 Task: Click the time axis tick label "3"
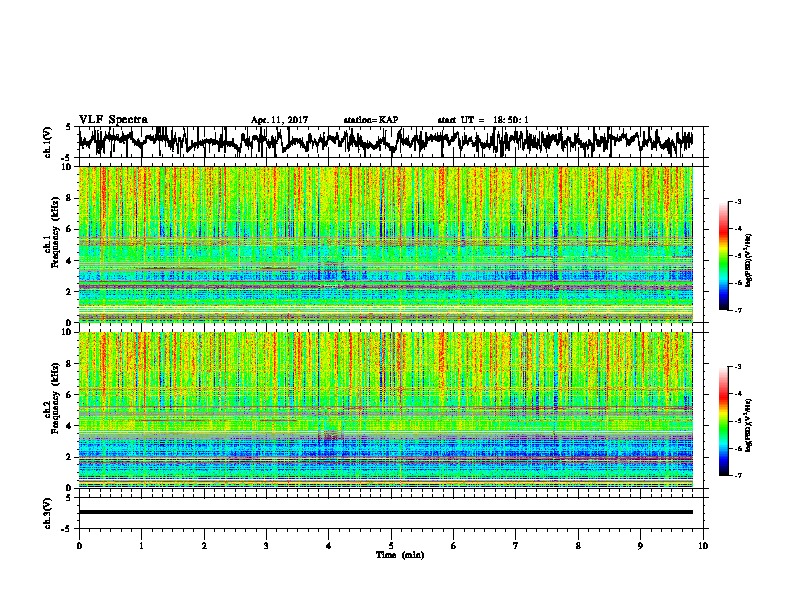click(266, 546)
